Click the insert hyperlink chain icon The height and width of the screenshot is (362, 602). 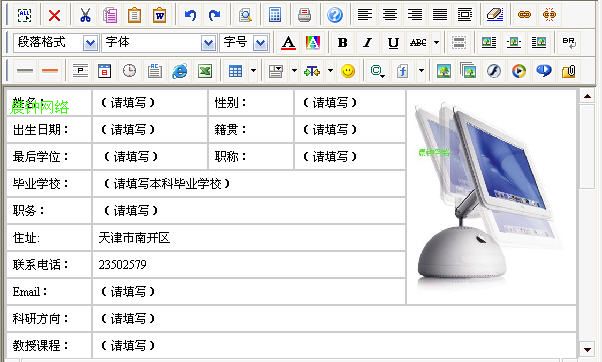click(x=524, y=15)
